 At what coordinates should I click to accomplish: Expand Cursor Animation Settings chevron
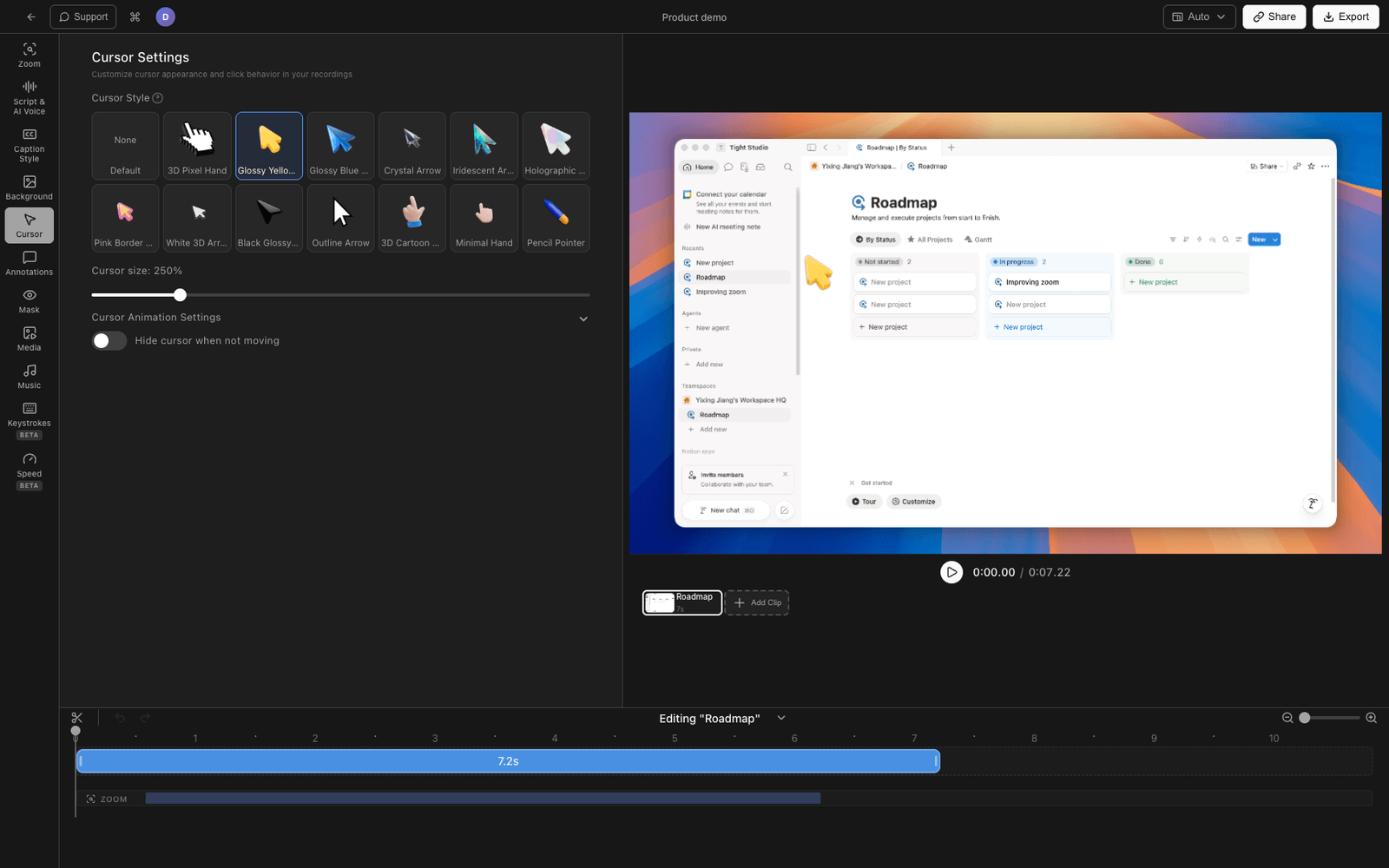click(583, 319)
